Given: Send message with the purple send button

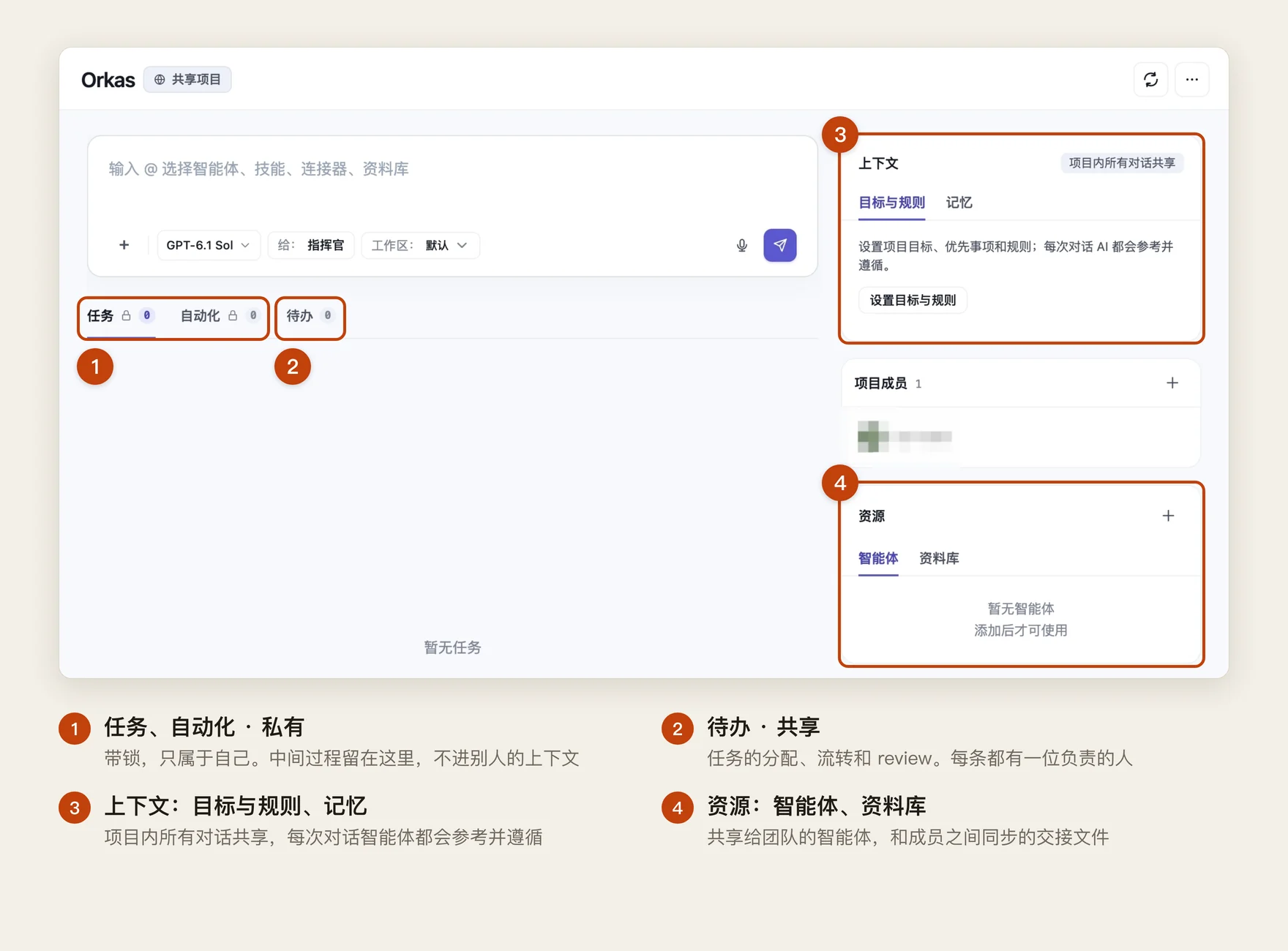Looking at the screenshot, I should [x=779, y=245].
